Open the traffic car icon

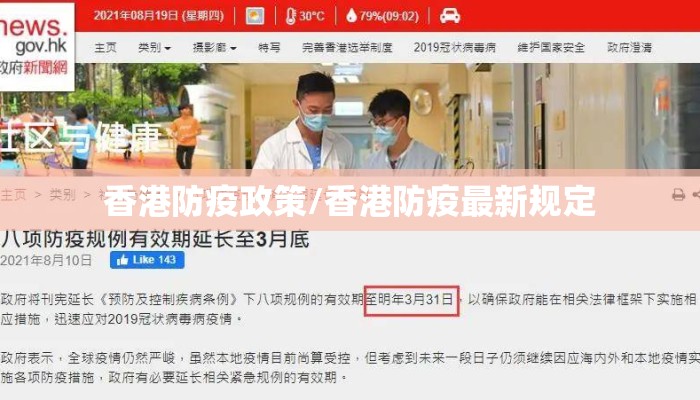click(450, 16)
